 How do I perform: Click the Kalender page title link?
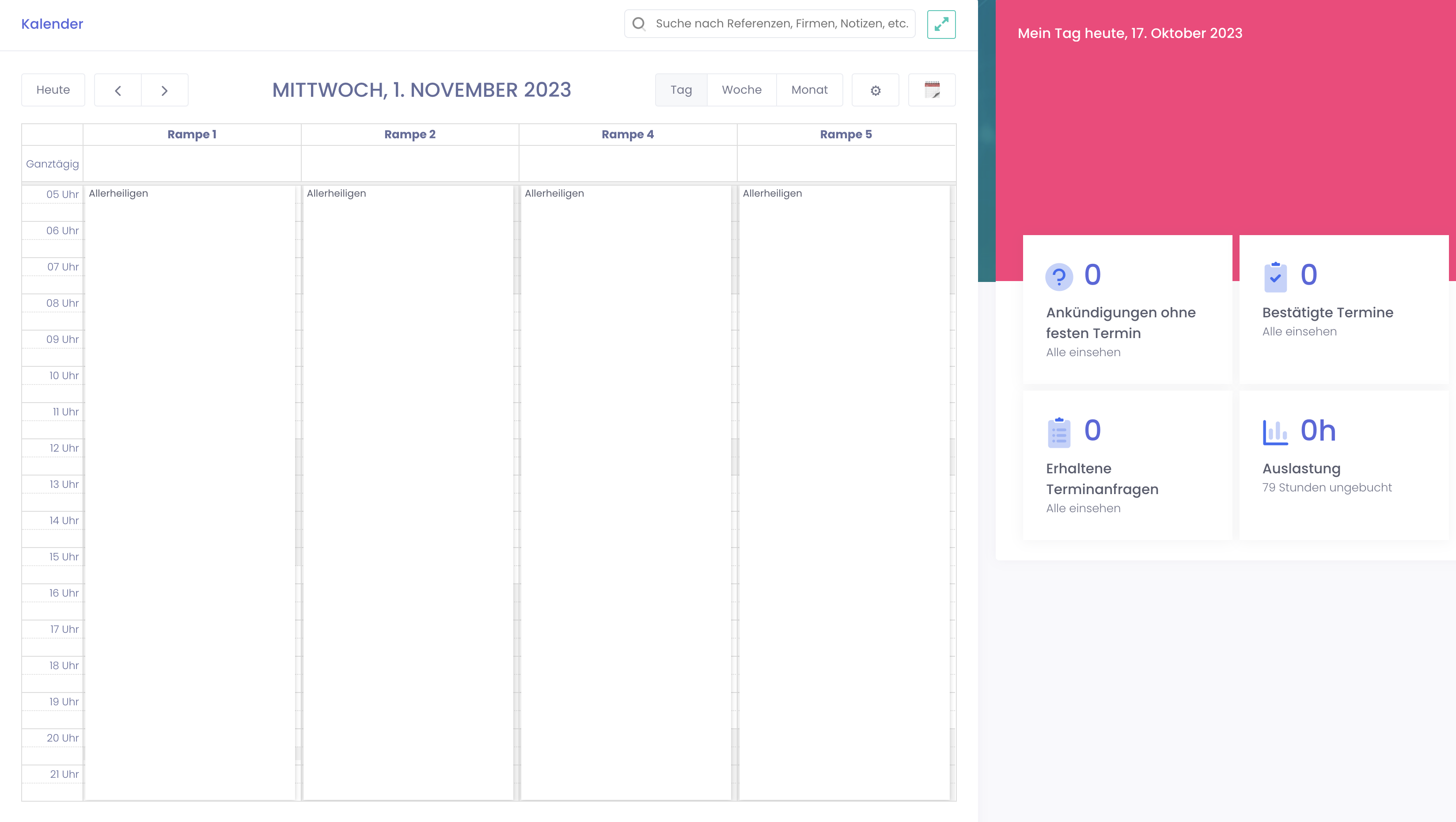[52, 24]
